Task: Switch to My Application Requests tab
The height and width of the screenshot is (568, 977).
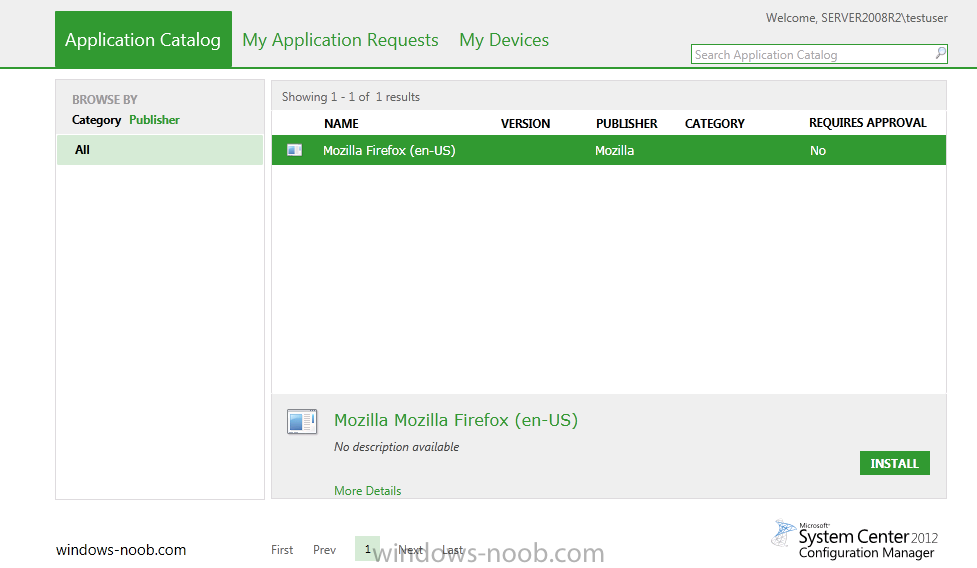Action: point(340,40)
